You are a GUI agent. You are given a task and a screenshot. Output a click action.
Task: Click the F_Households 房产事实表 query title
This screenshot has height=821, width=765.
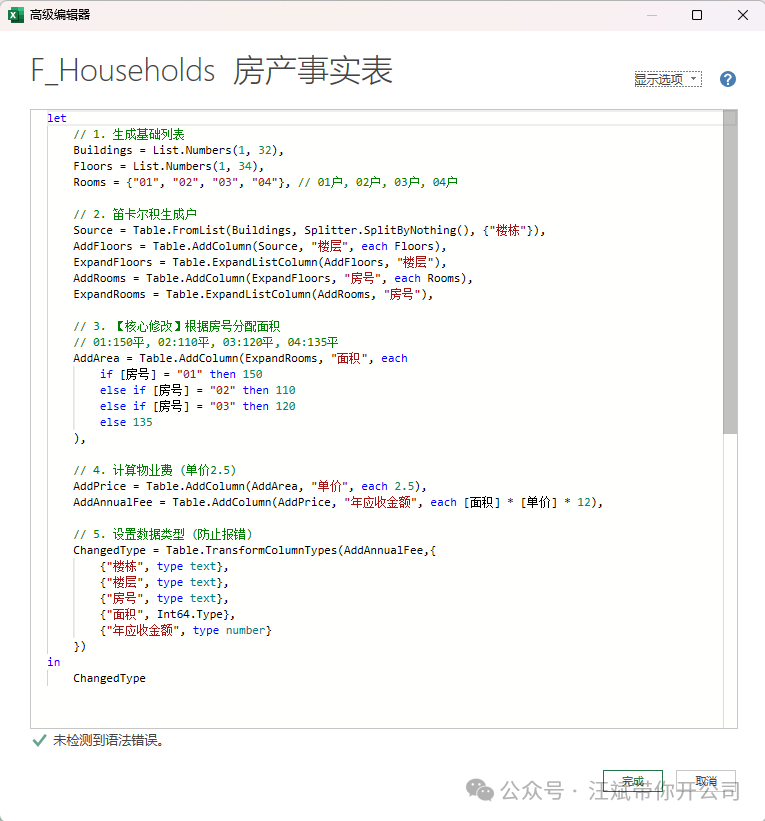pyautogui.click(x=212, y=71)
